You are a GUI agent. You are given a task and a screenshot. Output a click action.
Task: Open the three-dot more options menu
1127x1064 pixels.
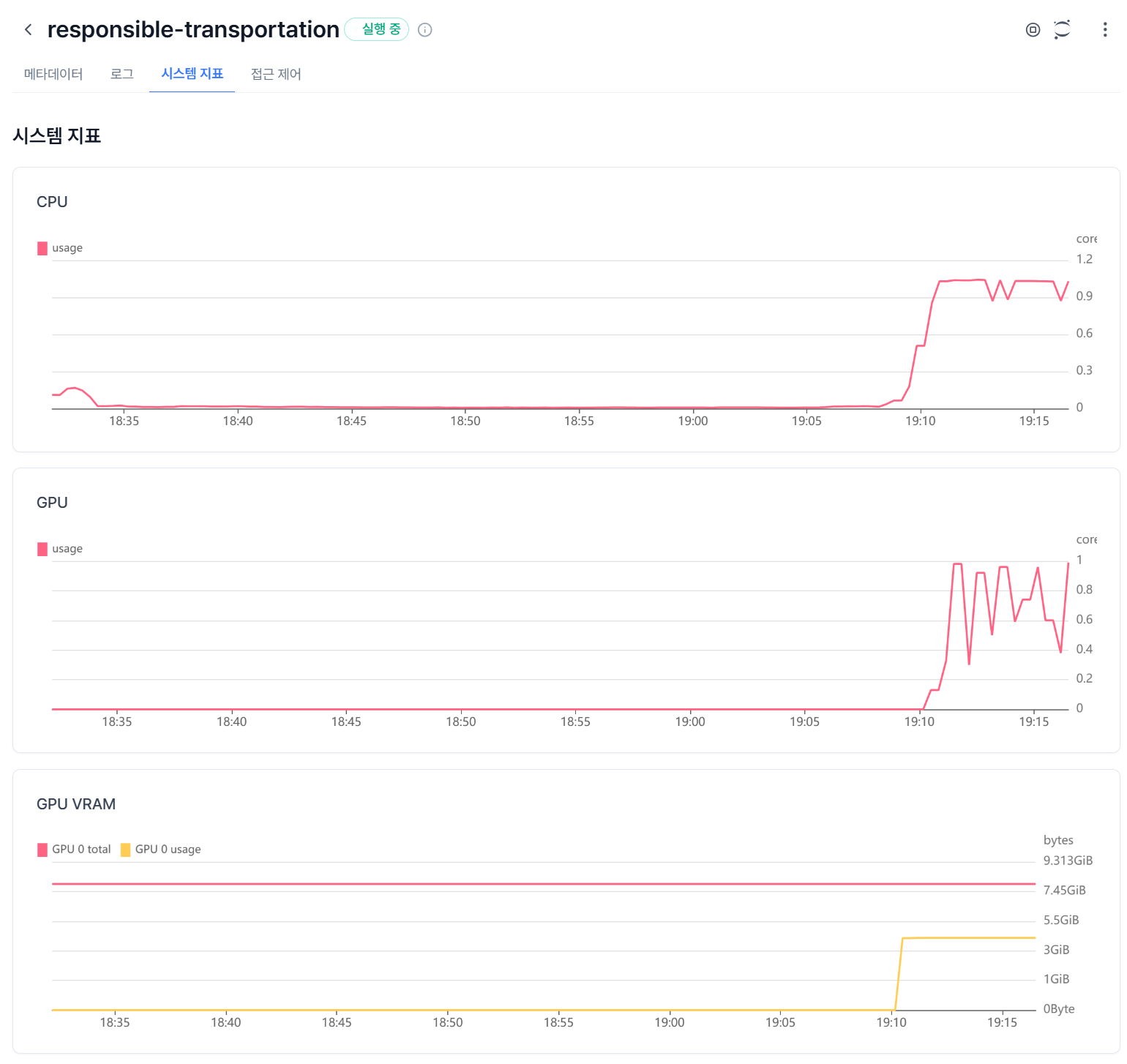click(x=1105, y=29)
